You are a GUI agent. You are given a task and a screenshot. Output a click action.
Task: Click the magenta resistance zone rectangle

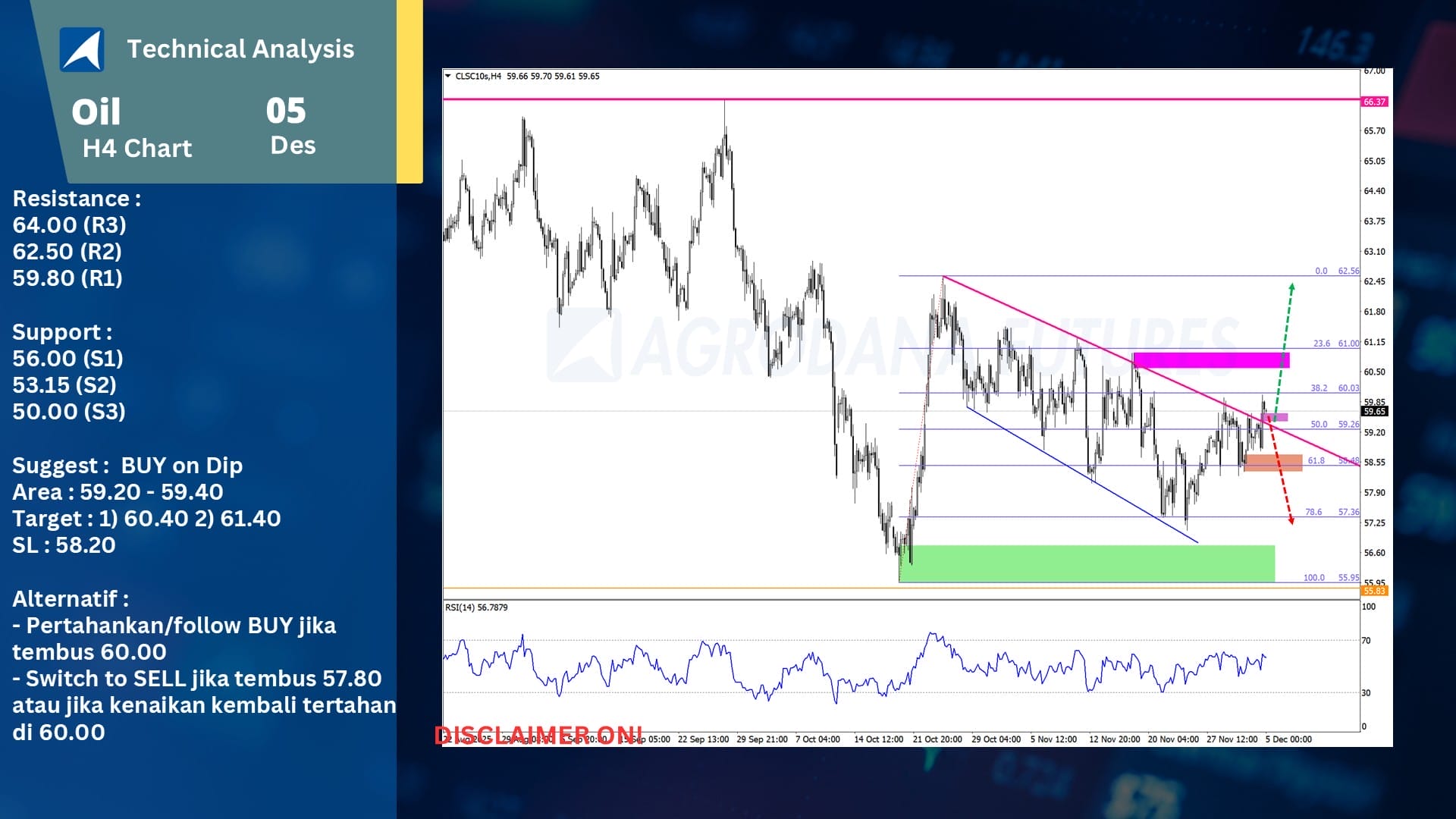(x=1211, y=360)
